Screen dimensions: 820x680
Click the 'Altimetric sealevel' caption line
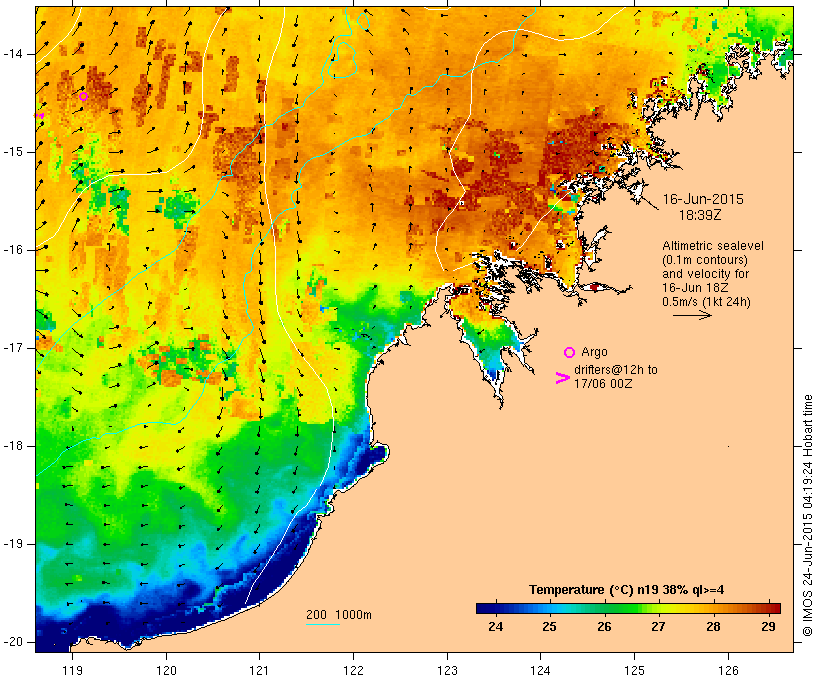[713, 246]
